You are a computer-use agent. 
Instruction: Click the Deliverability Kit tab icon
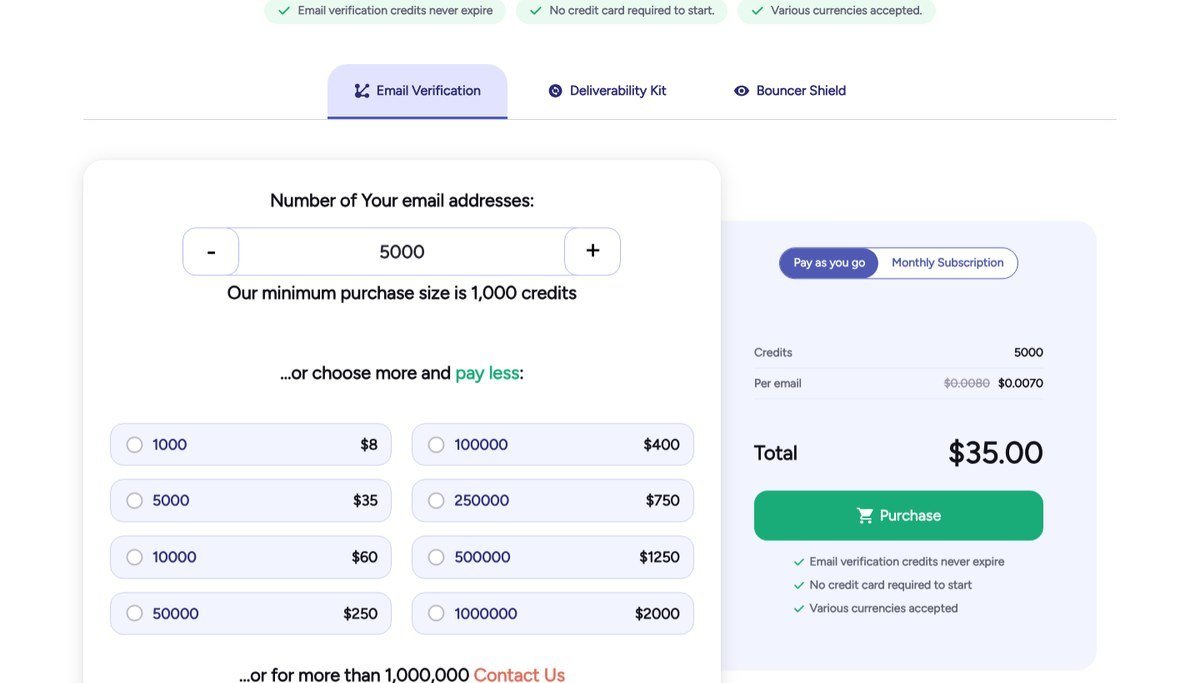tap(556, 91)
